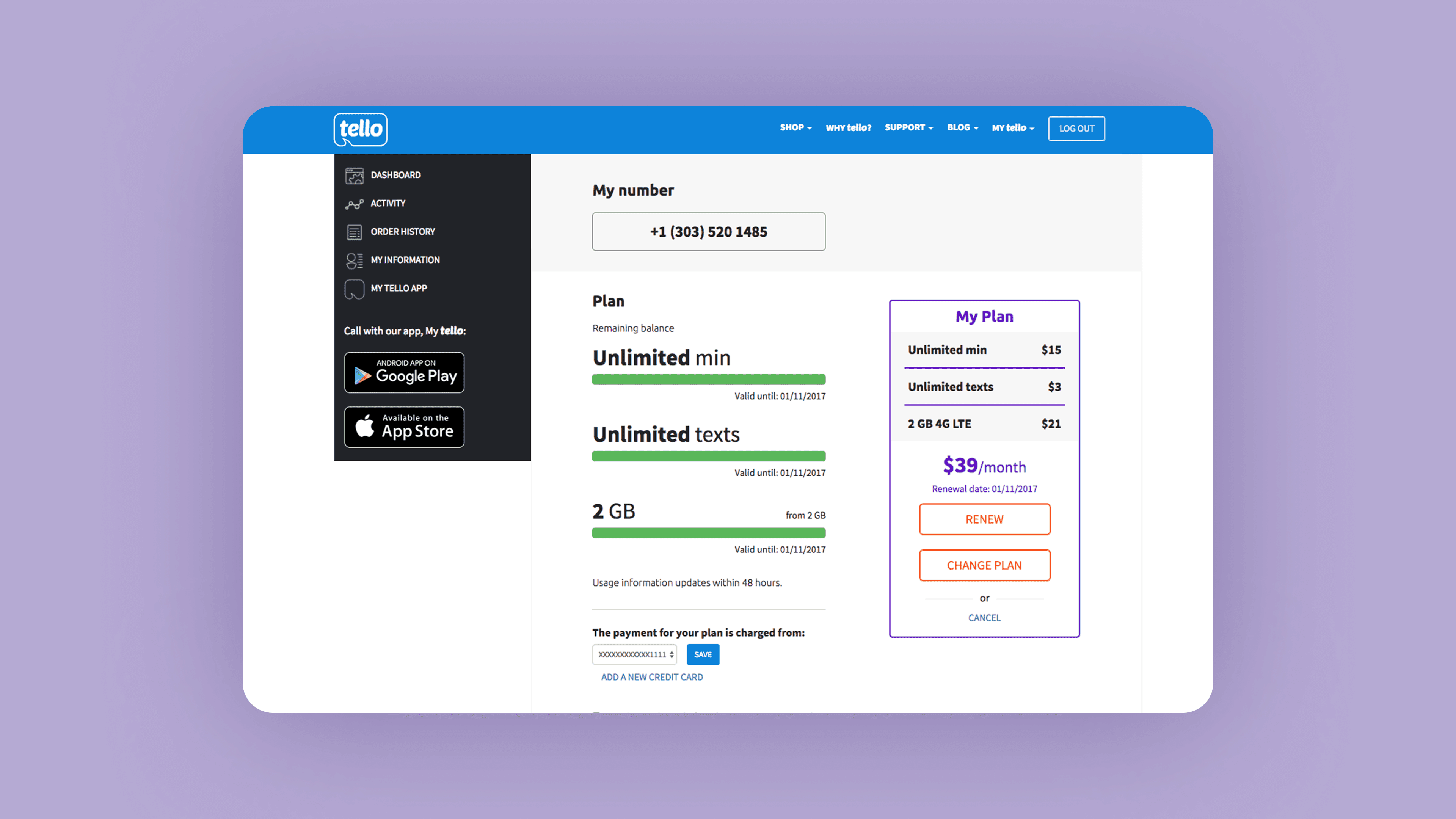Click the Dashboard sidebar icon
The height and width of the screenshot is (819, 1456).
coord(355,175)
